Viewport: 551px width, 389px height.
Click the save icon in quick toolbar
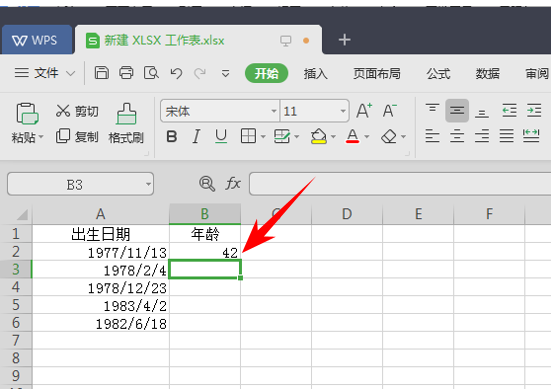pyautogui.click(x=102, y=73)
